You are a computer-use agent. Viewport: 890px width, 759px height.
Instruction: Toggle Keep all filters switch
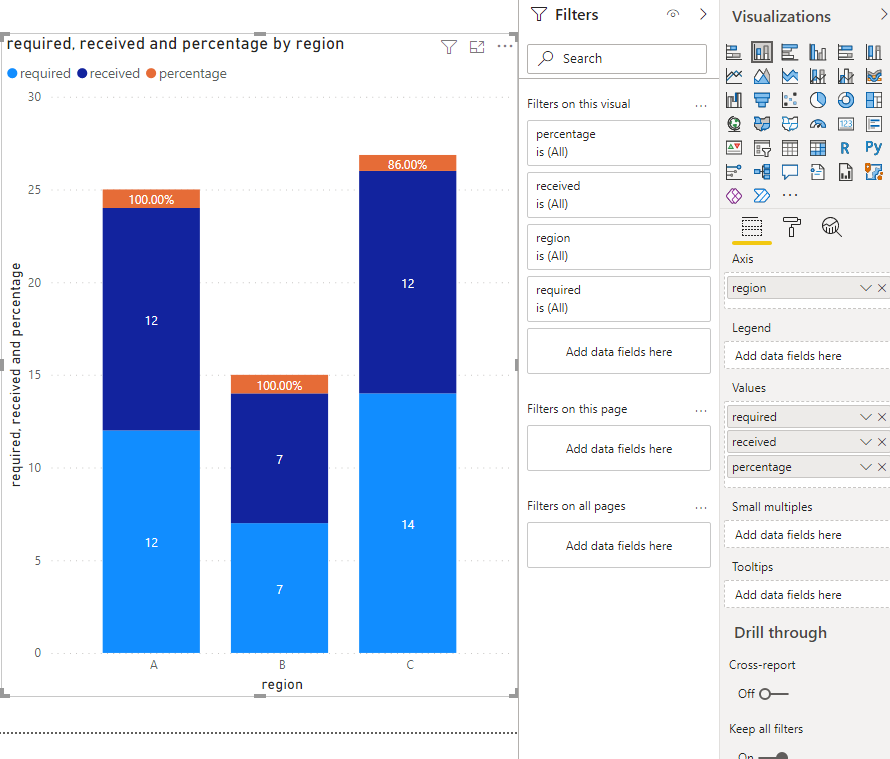pos(773,756)
